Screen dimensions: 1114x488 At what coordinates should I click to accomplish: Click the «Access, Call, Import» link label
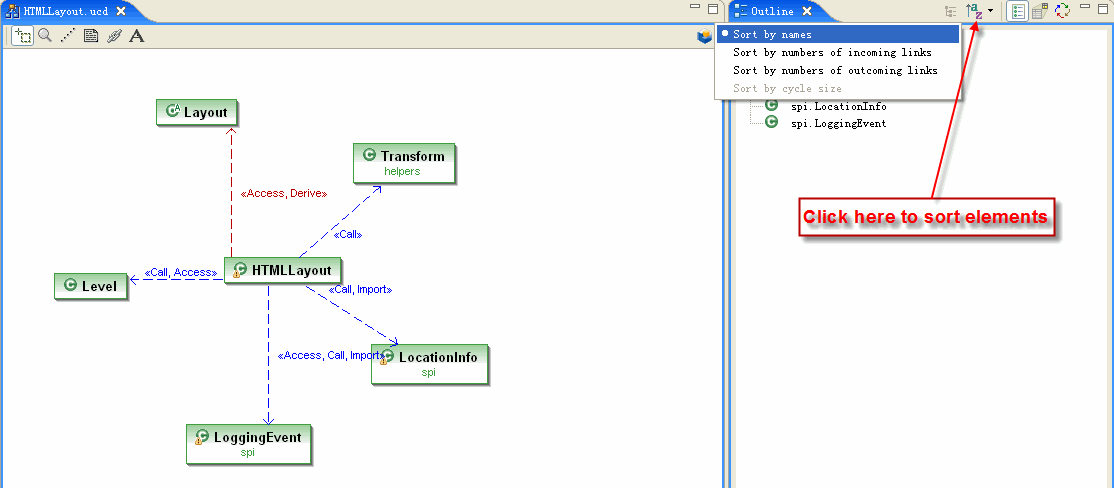[x=330, y=356]
